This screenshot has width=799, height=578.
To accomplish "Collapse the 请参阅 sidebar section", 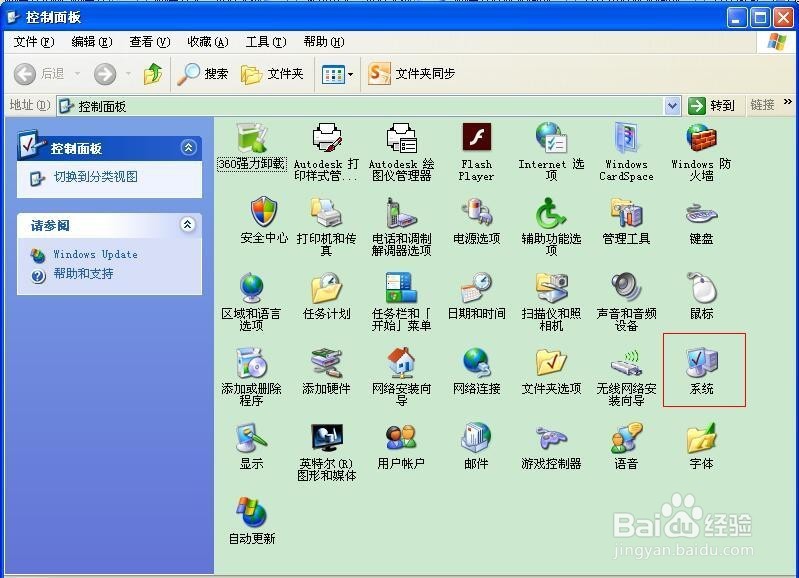I will pyautogui.click(x=188, y=224).
